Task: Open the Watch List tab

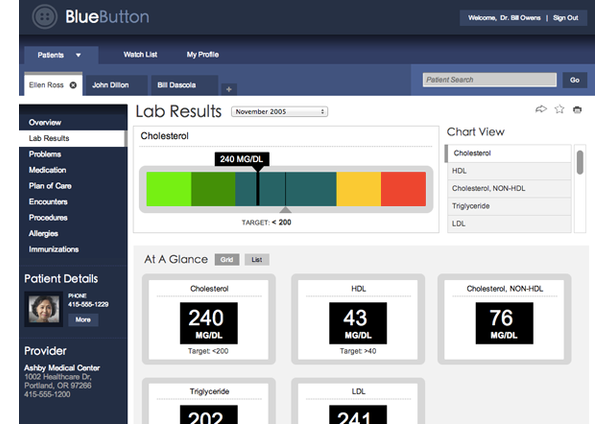Action: pos(140,55)
